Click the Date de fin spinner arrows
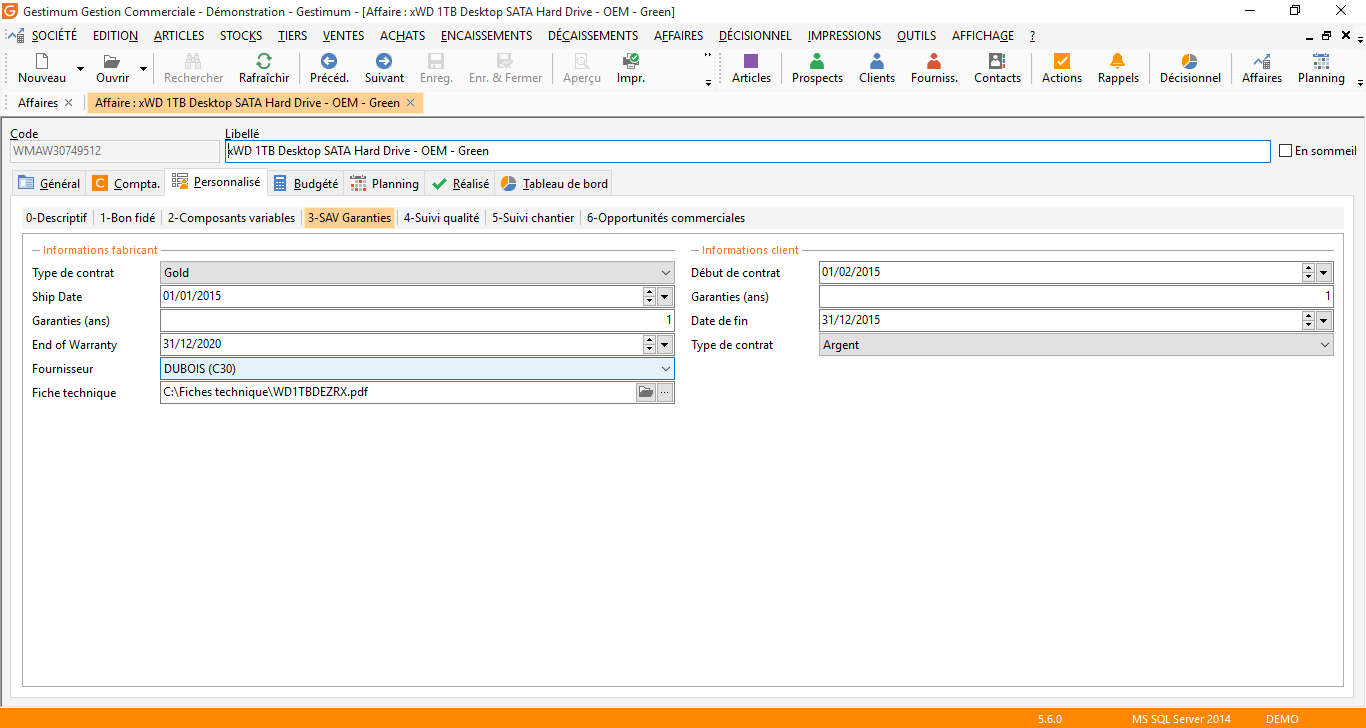Image resolution: width=1366 pixels, height=728 pixels. coord(1308,321)
